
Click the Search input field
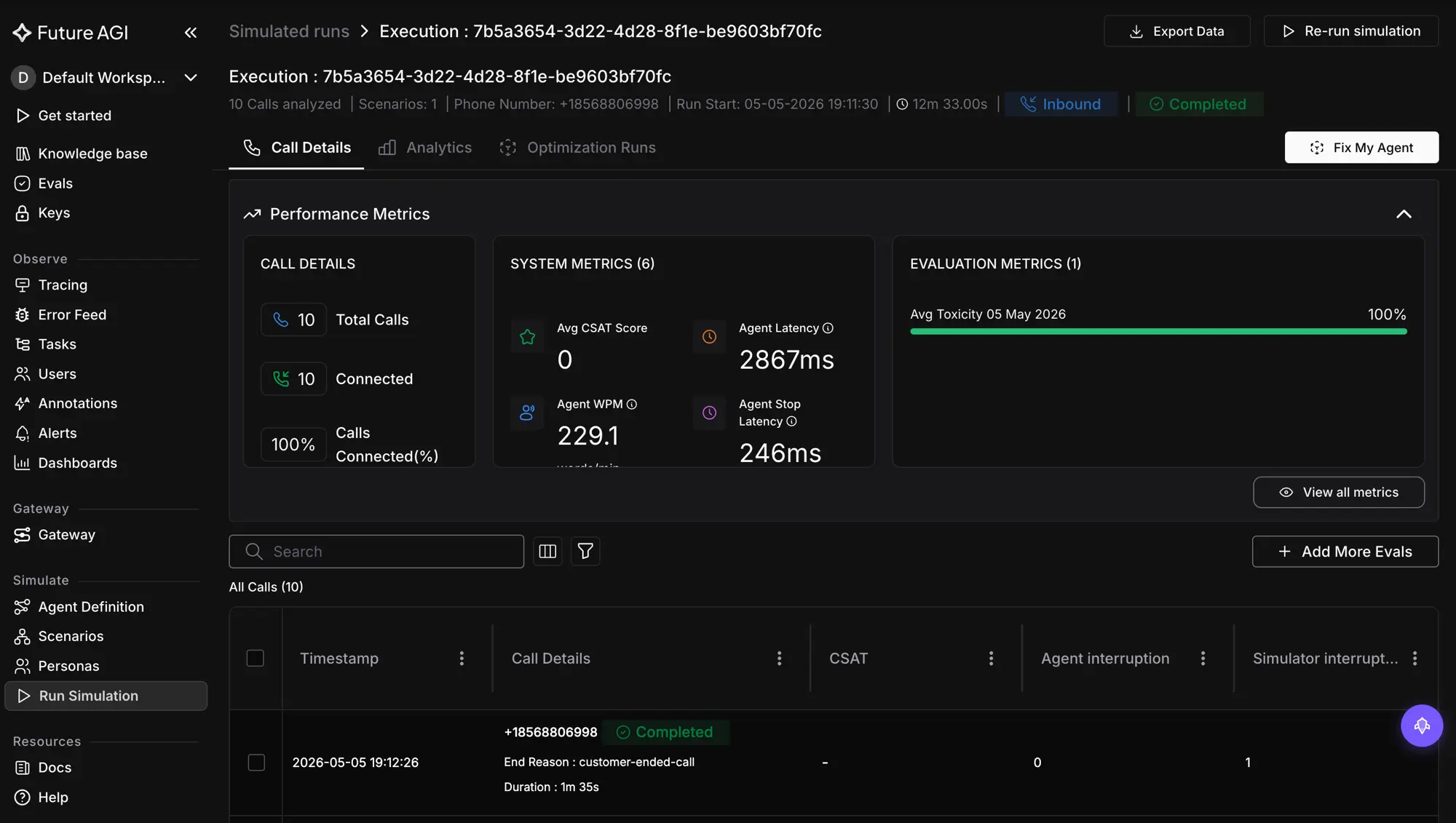click(x=376, y=552)
